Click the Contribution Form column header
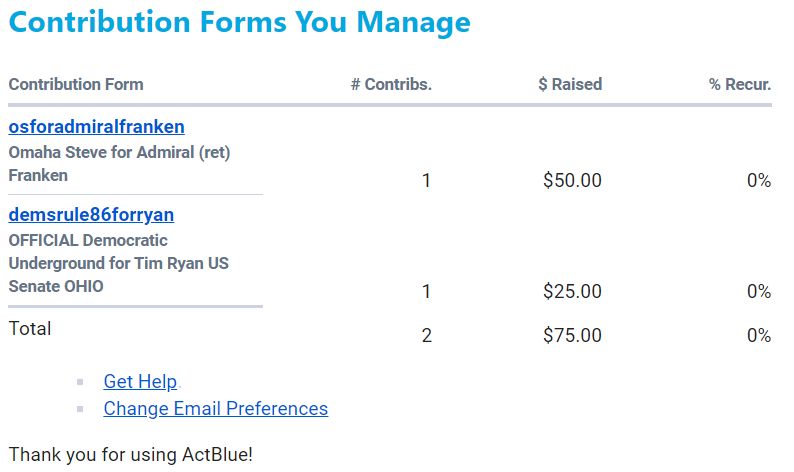 (76, 84)
